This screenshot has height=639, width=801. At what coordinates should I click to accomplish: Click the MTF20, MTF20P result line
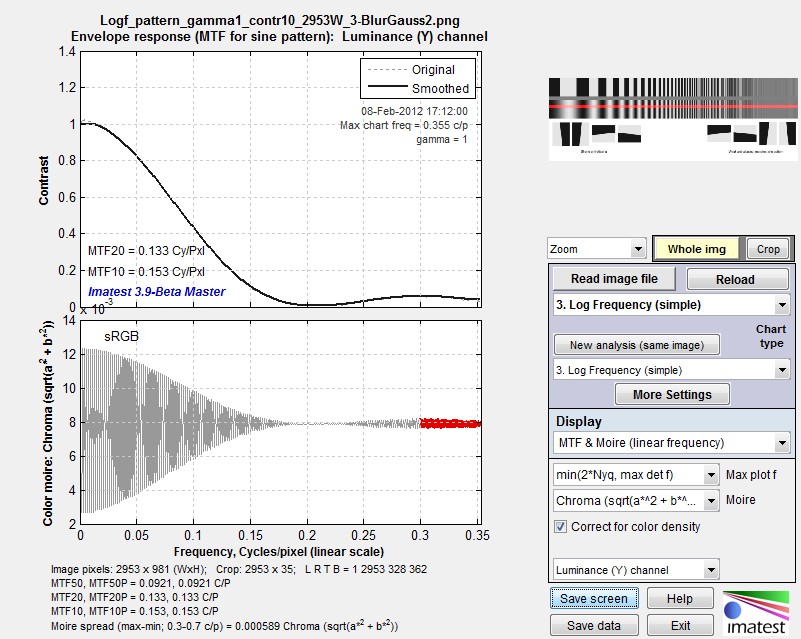pyautogui.click(x=134, y=597)
